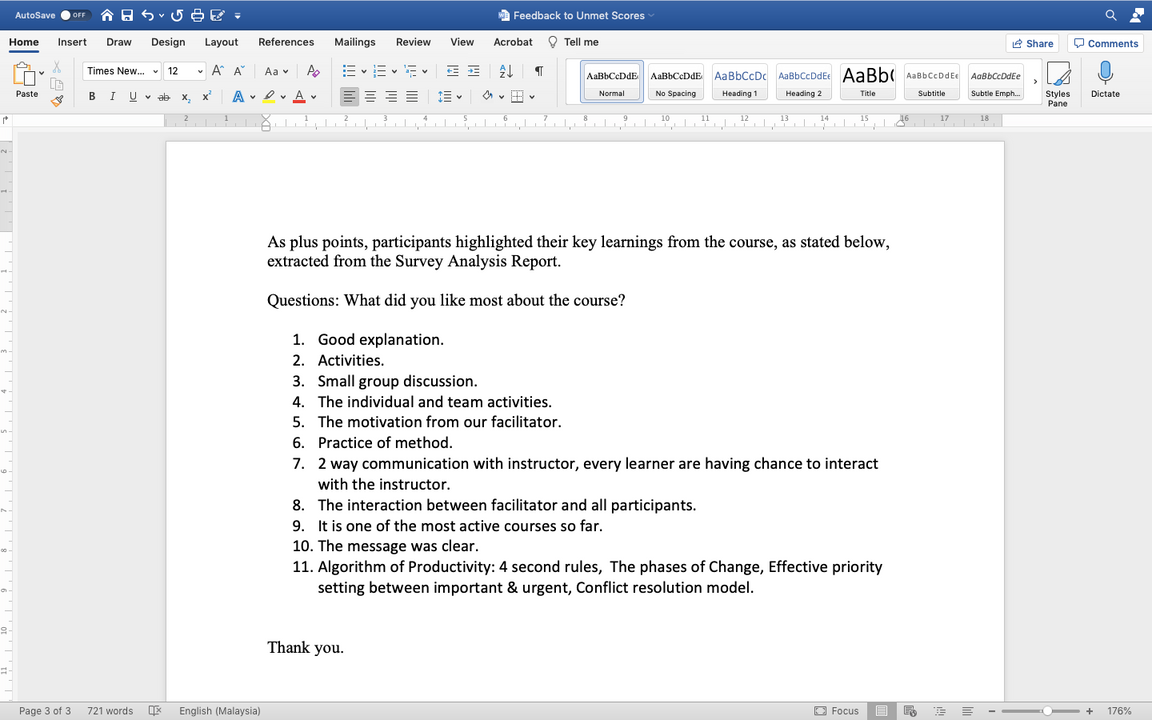Click the zoom slider in status bar
The height and width of the screenshot is (720, 1152).
[x=1046, y=711]
